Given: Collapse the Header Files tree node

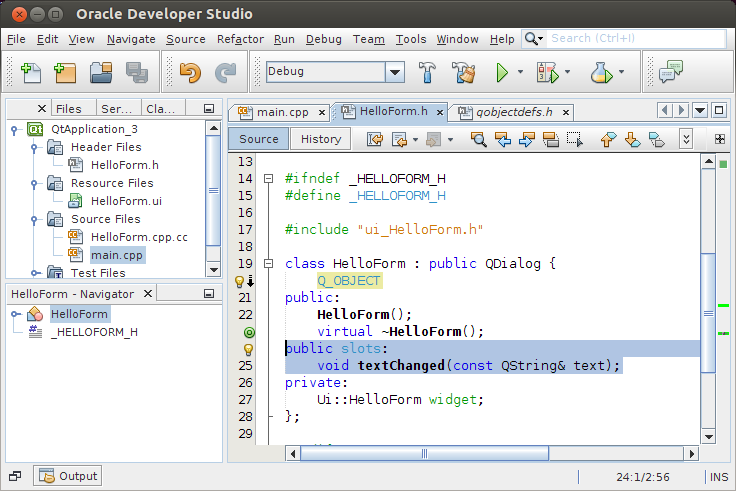Looking at the screenshot, I should point(35,147).
